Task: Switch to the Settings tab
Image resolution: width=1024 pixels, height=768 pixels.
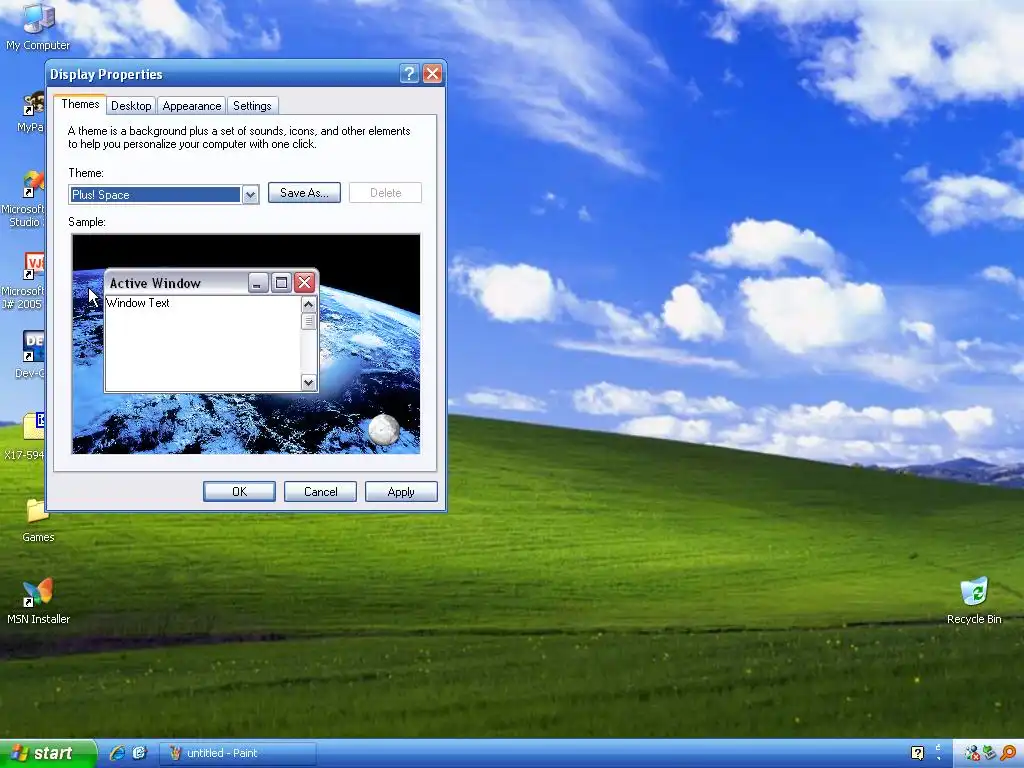Action: (252, 106)
